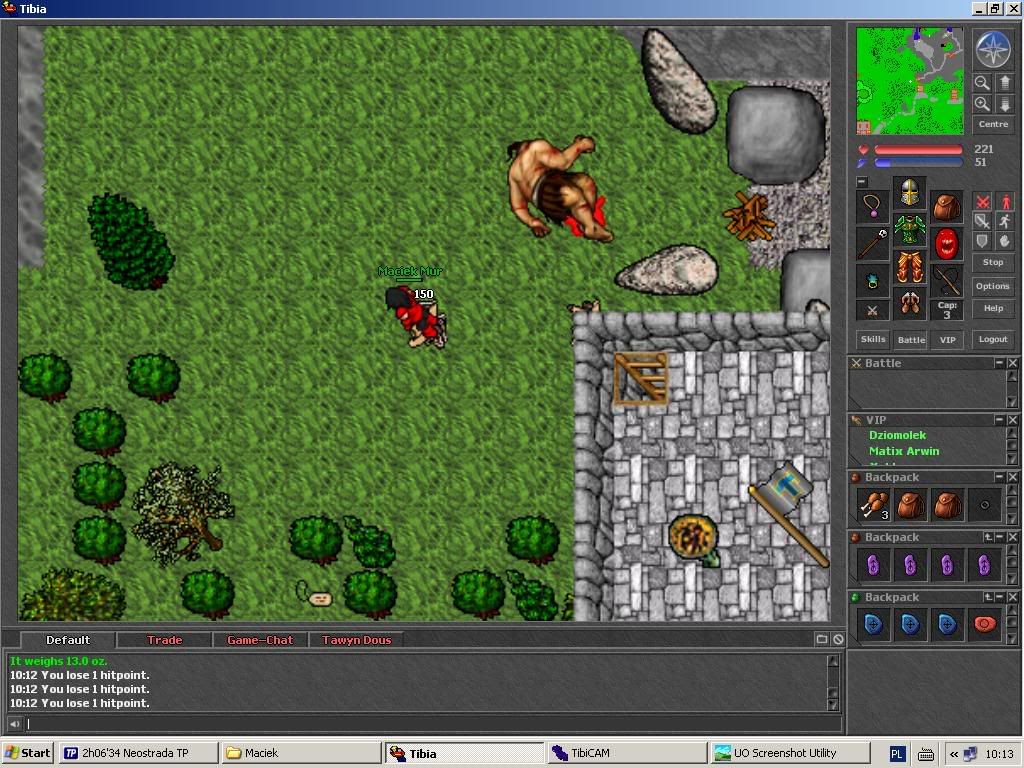Screen dimensions: 1024x768
Task: Toggle stand-while-fighting mode
Action: [x=1005, y=201]
